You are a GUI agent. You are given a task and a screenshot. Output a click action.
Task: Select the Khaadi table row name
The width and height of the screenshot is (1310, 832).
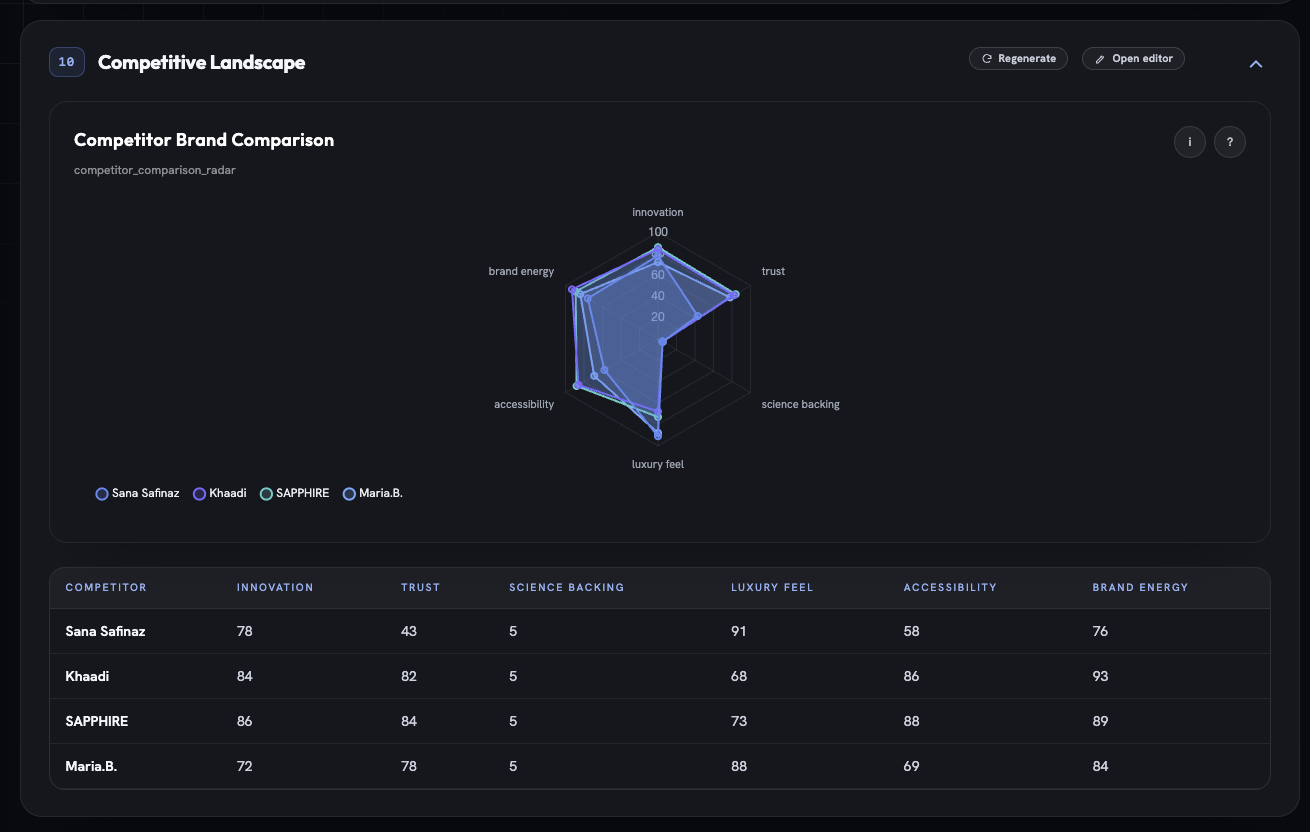(x=87, y=677)
